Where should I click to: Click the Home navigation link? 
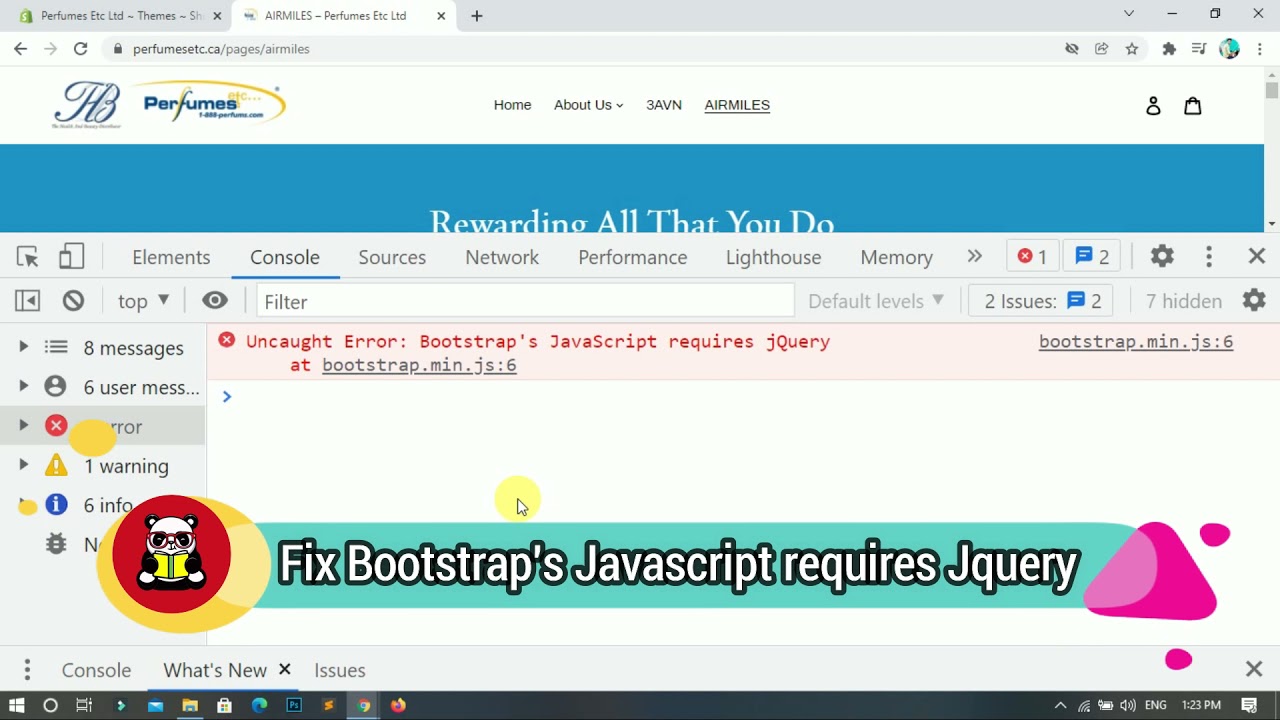pyautogui.click(x=512, y=105)
